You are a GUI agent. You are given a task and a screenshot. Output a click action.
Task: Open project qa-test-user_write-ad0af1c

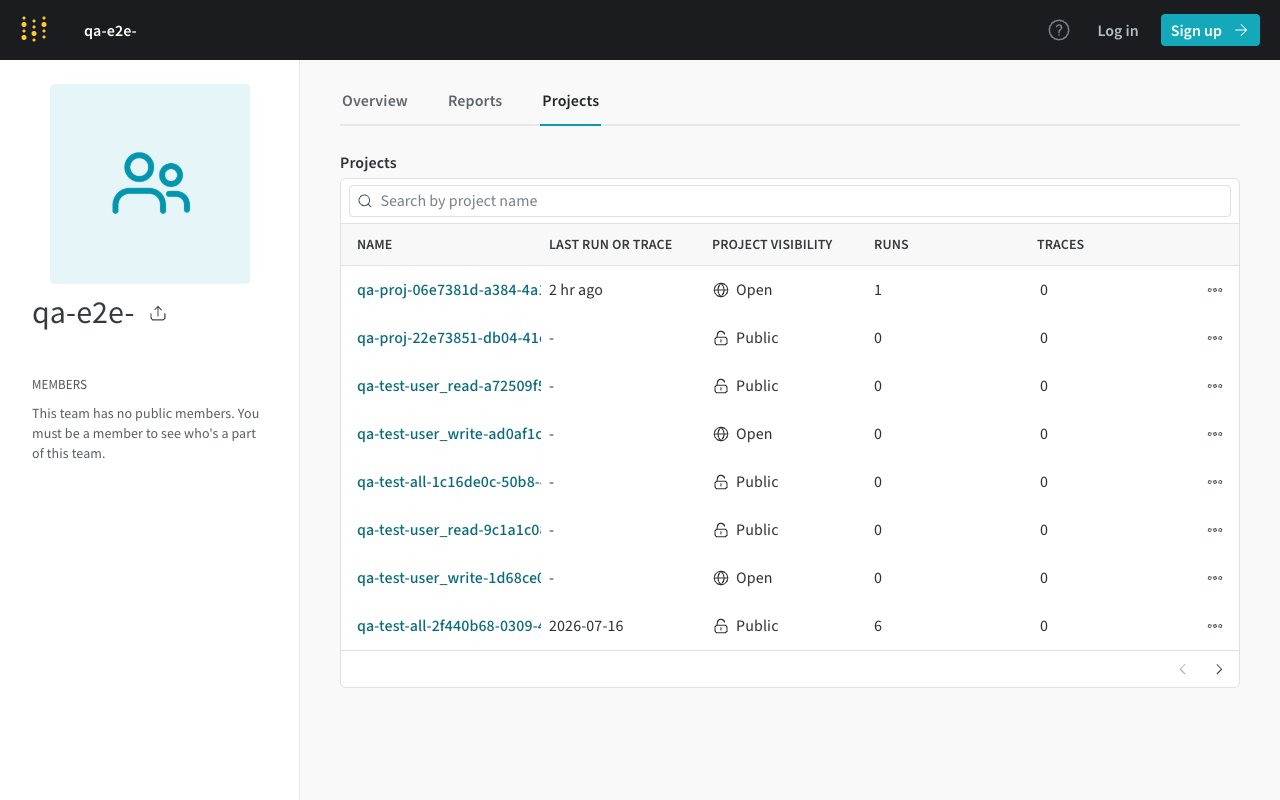click(449, 434)
